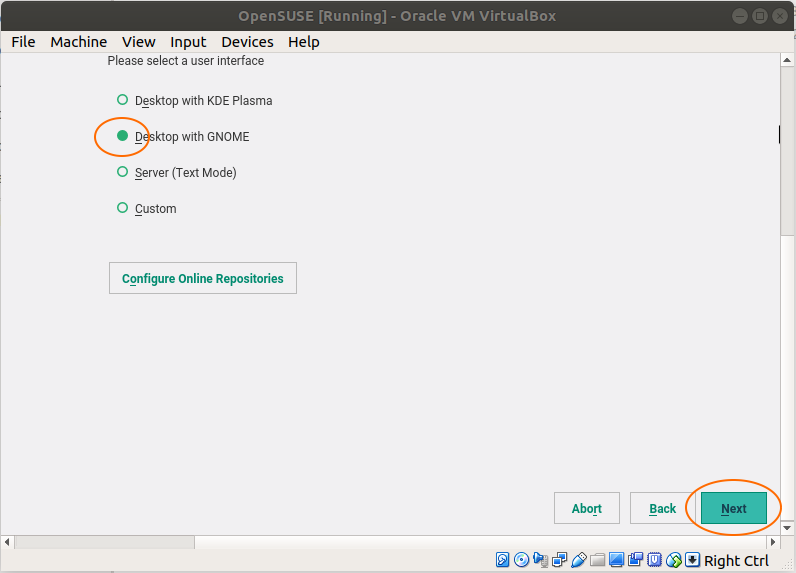Viewport: 796px width, 573px height.
Task: Click the vertical scrollbar thumb
Action: tap(787, 151)
